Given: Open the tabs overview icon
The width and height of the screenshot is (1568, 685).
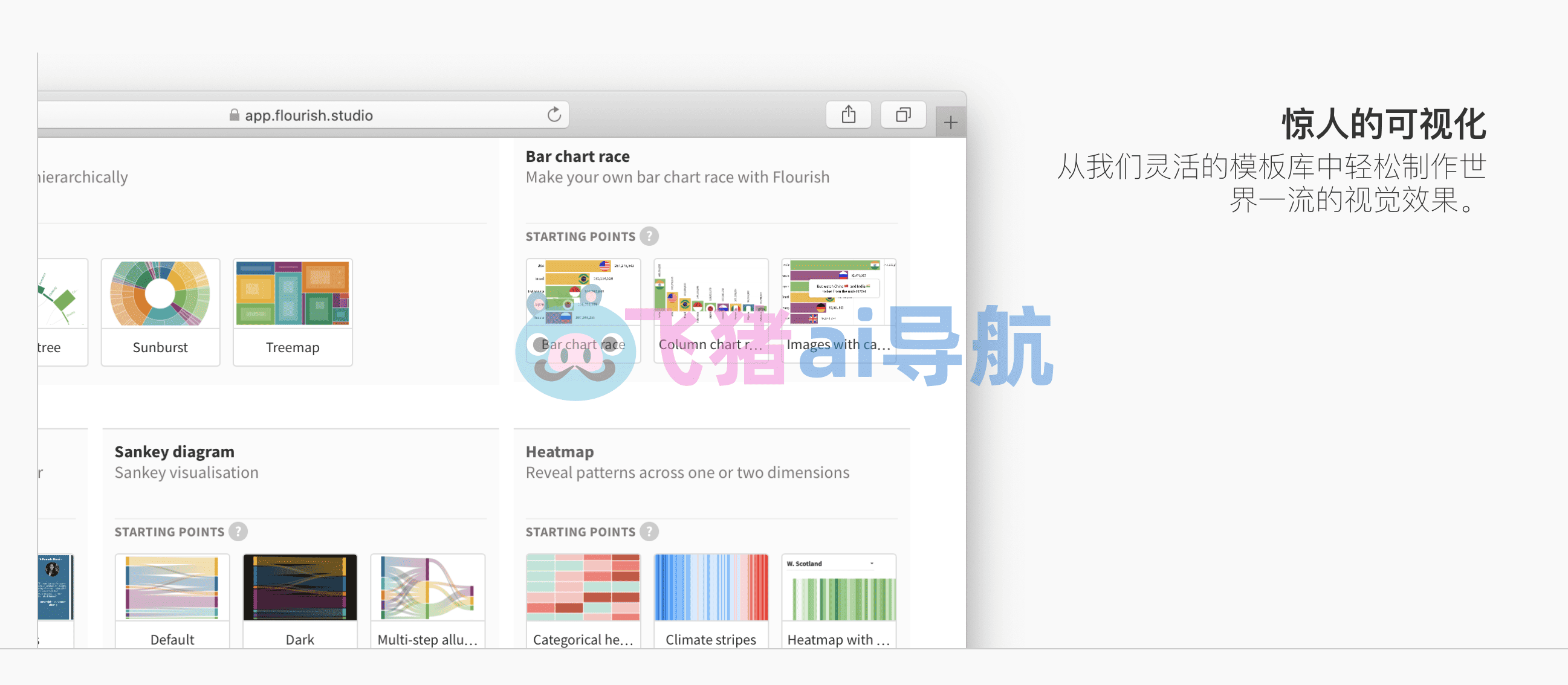Looking at the screenshot, I should click(x=902, y=114).
